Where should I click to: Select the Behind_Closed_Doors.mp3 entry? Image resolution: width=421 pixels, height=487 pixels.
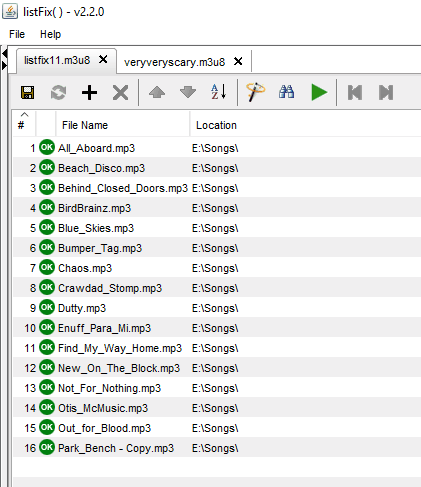pos(123,188)
